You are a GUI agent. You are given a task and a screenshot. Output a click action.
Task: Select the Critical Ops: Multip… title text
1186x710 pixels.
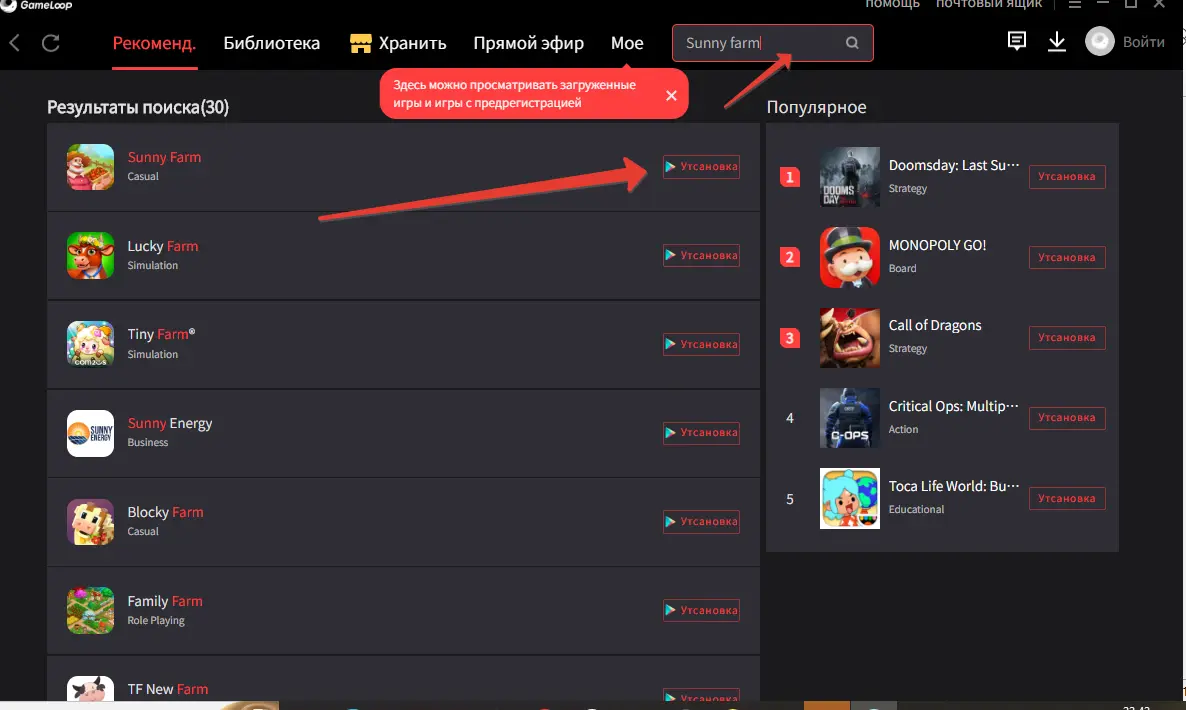tap(953, 406)
